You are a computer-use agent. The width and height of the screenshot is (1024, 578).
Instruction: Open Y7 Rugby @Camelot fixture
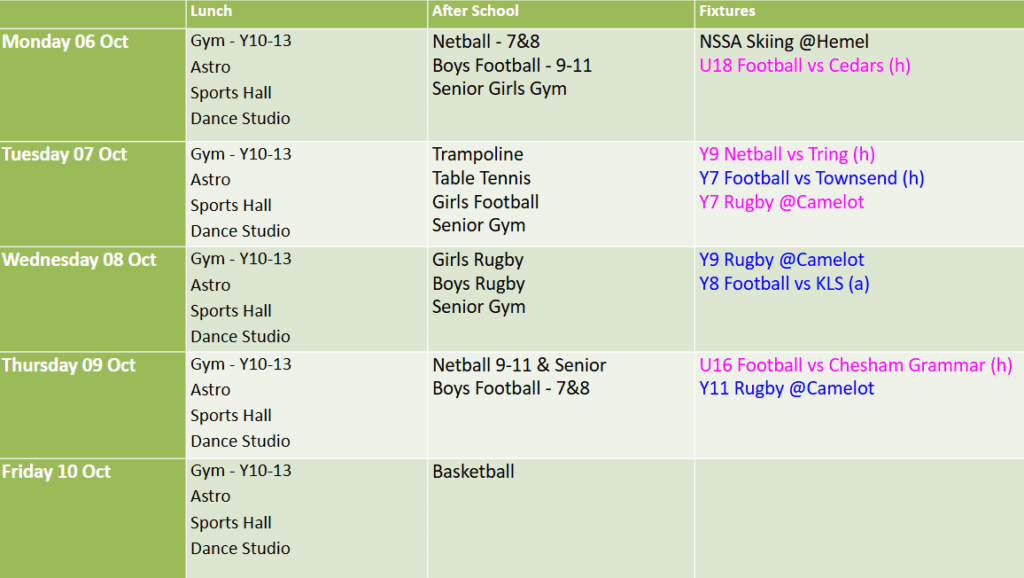pyautogui.click(x=781, y=202)
